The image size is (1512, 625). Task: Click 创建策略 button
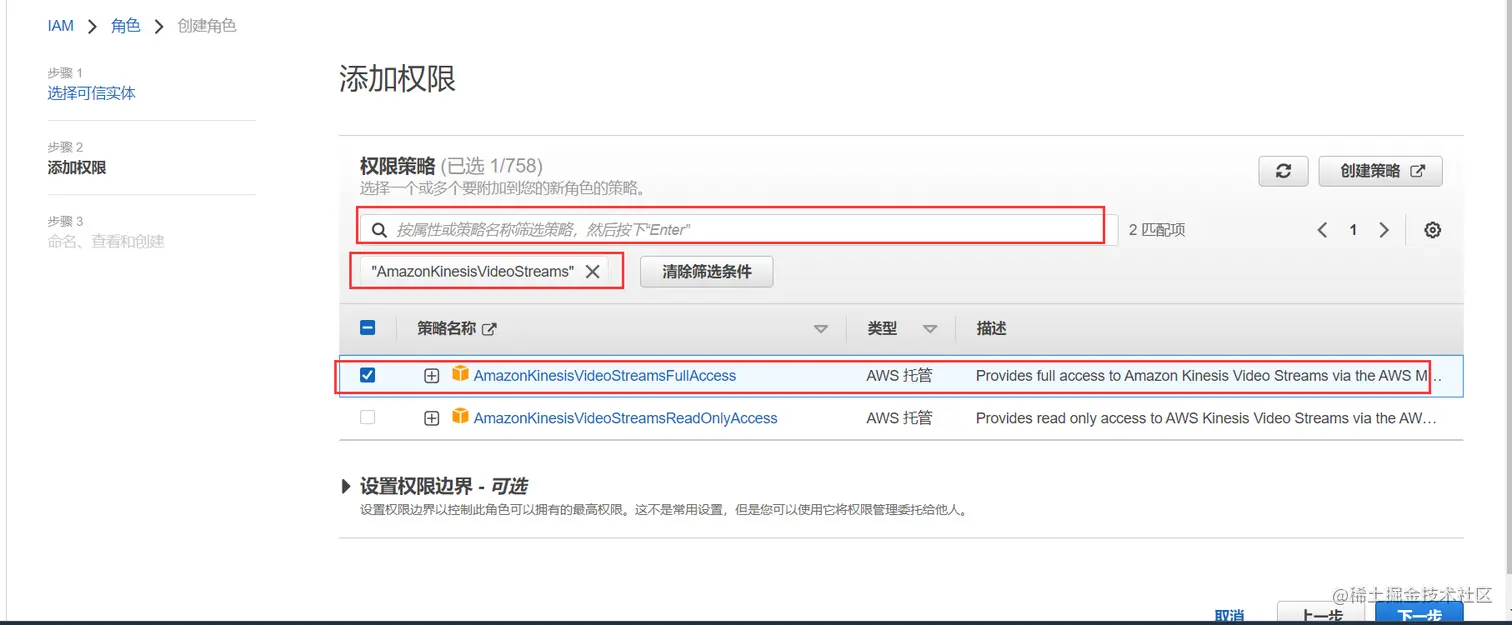[1381, 171]
